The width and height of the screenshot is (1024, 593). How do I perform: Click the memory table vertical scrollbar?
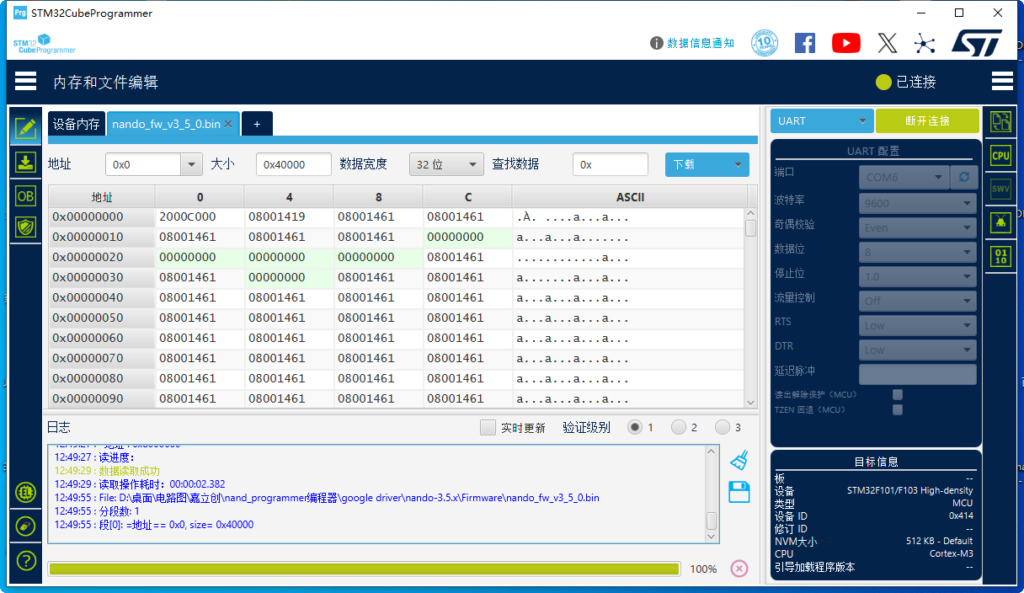(x=750, y=308)
